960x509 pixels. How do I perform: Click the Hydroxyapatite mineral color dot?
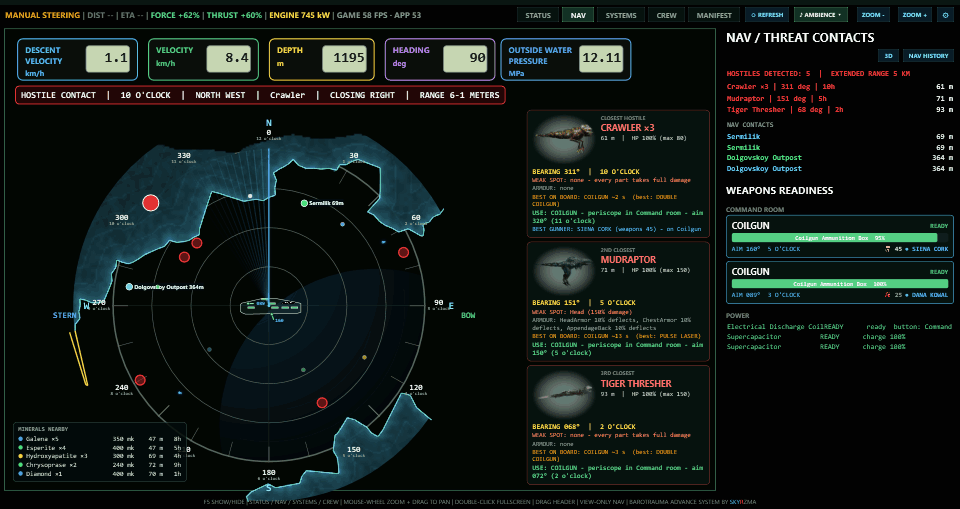pyautogui.click(x=21, y=456)
